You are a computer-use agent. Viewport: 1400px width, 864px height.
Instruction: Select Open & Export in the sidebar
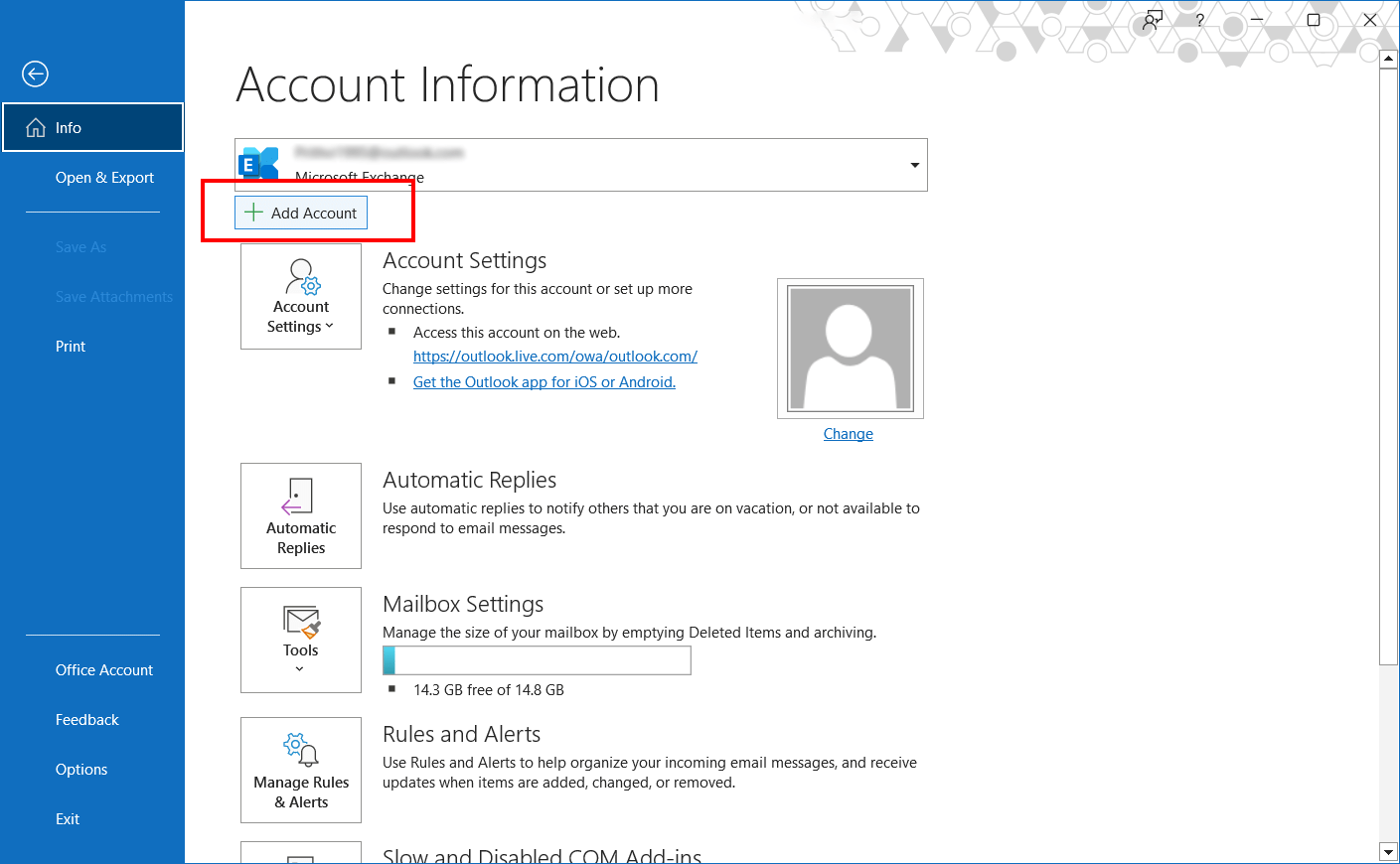104,178
